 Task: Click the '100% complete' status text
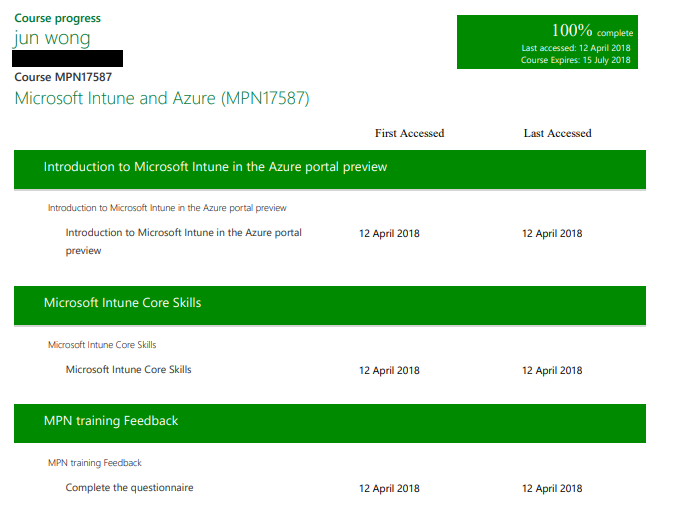click(592, 31)
